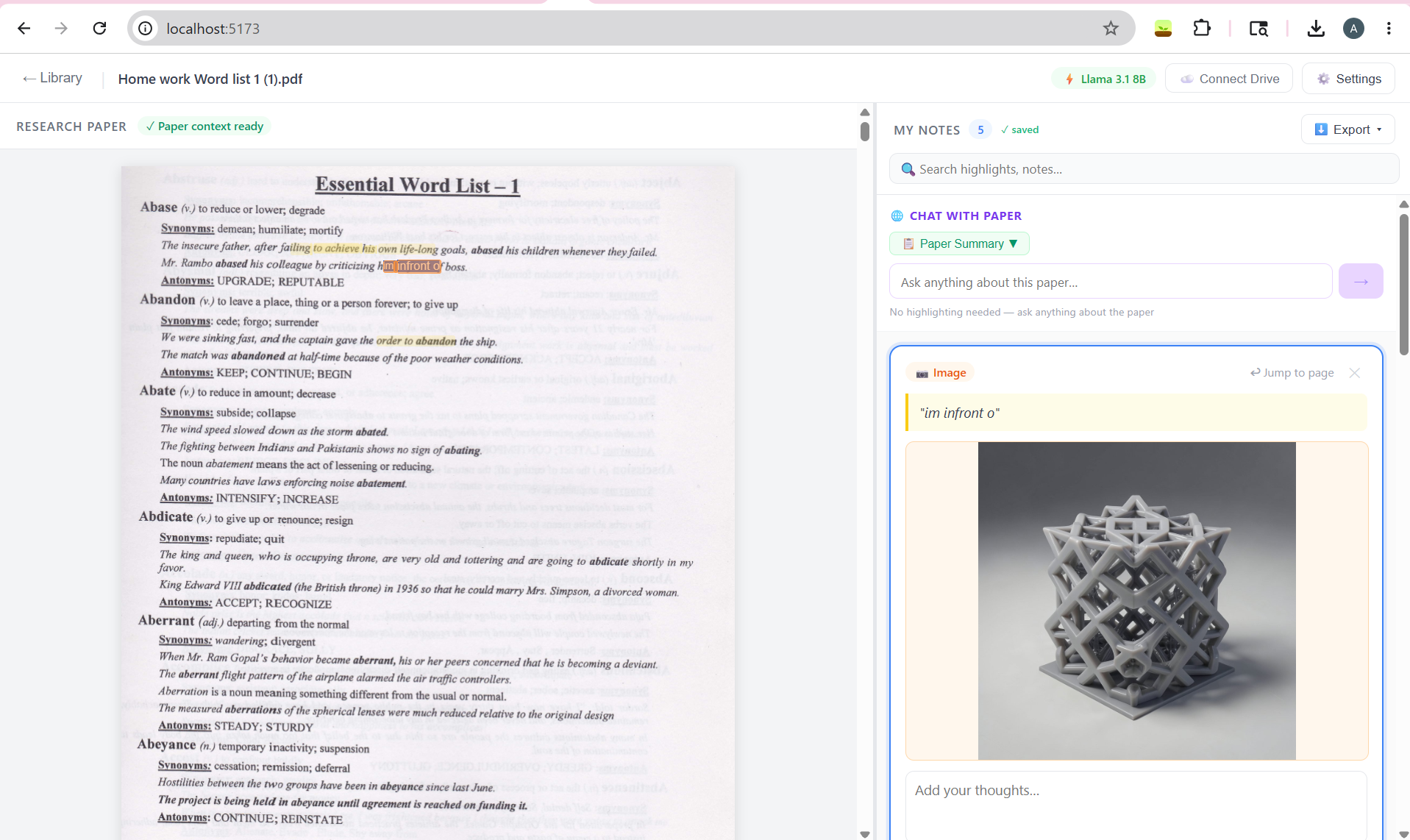The height and width of the screenshot is (840, 1410).
Task: Click the 'Essential Word List – 1' title
Action: coord(417,185)
